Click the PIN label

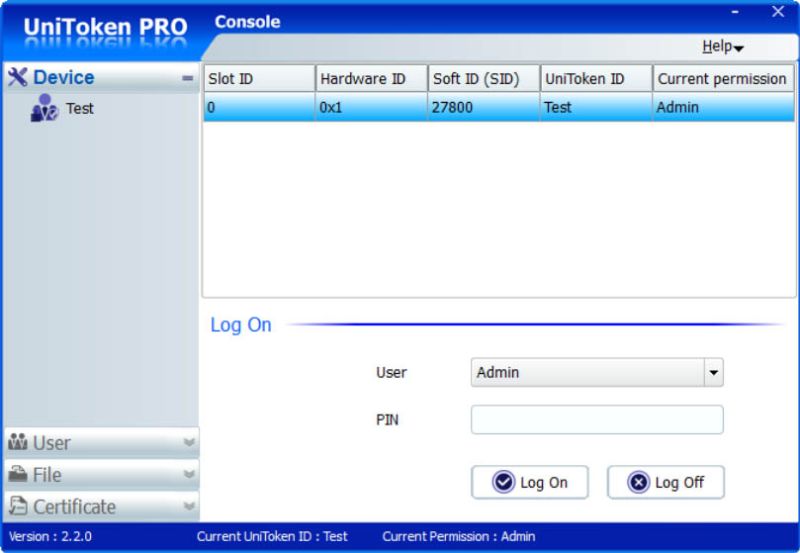tap(387, 420)
